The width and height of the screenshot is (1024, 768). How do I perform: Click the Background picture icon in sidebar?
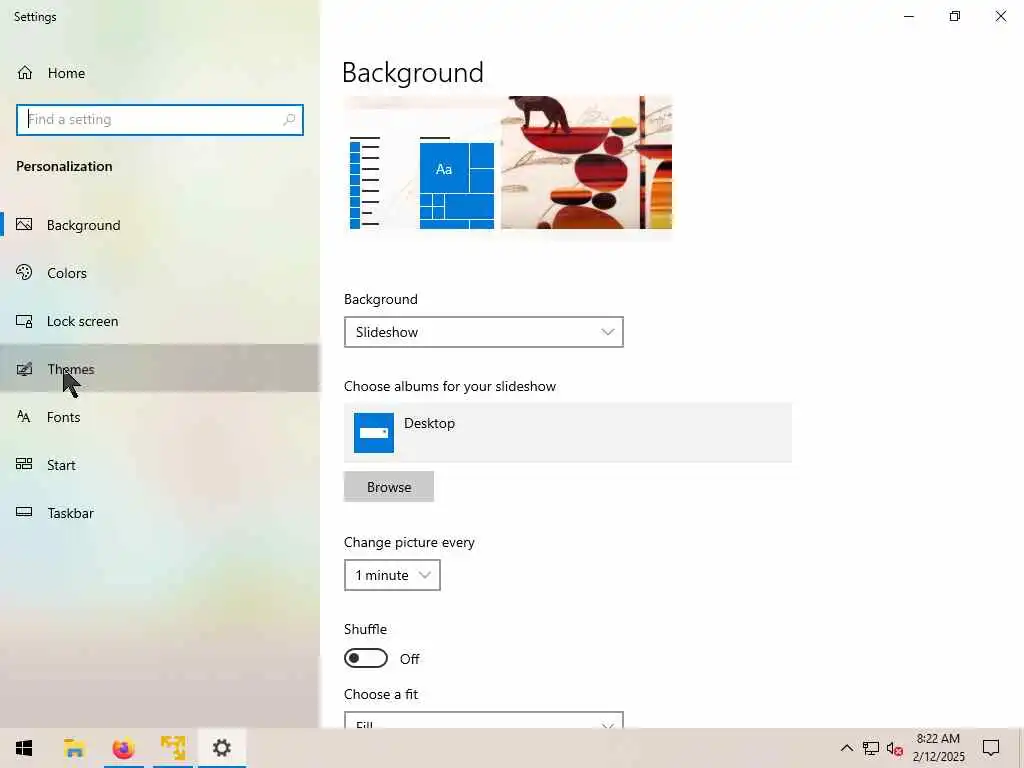(24, 225)
